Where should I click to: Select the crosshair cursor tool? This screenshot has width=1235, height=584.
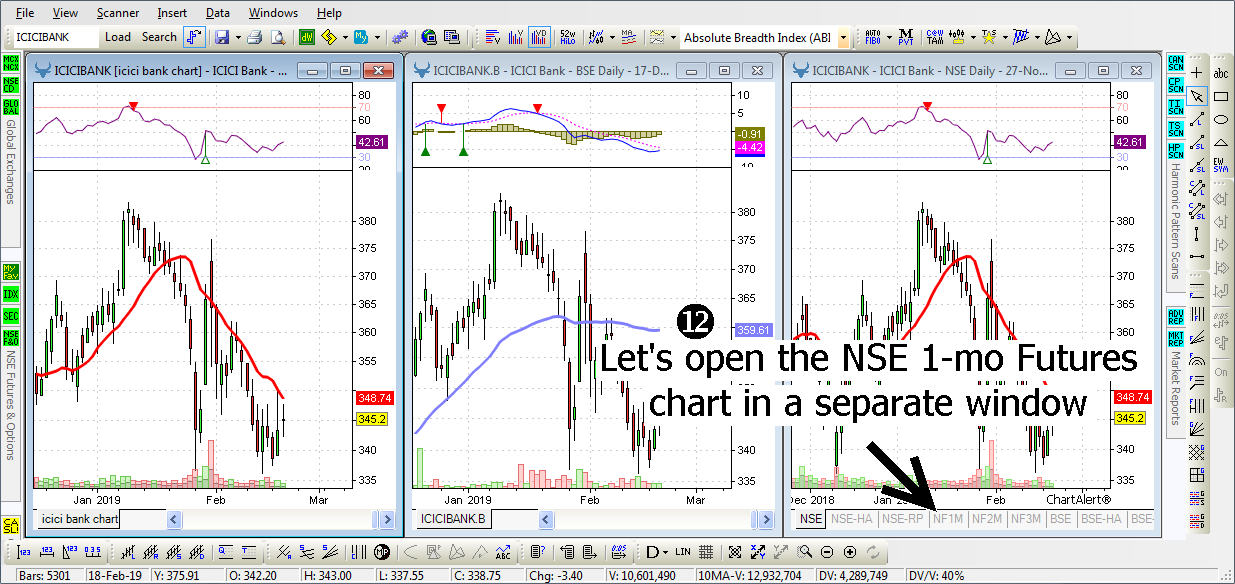pos(1196,73)
